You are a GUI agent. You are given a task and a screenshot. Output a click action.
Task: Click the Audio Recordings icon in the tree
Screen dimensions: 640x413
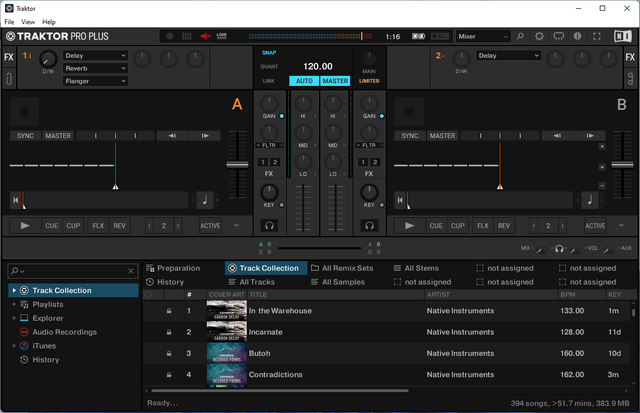pos(24,332)
